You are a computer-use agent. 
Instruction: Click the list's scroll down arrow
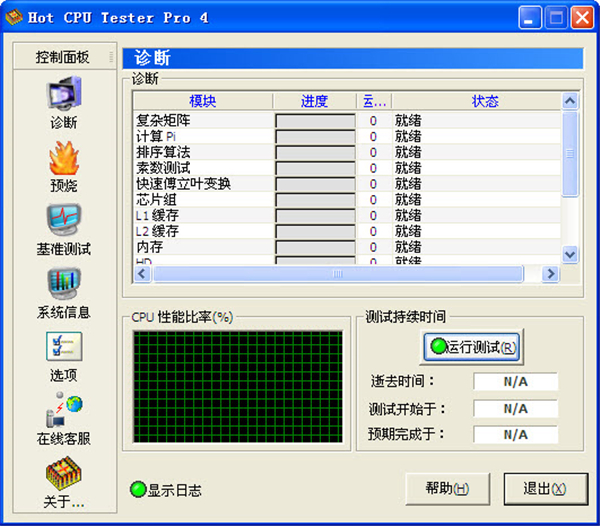pyautogui.click(x=570, y=254)
